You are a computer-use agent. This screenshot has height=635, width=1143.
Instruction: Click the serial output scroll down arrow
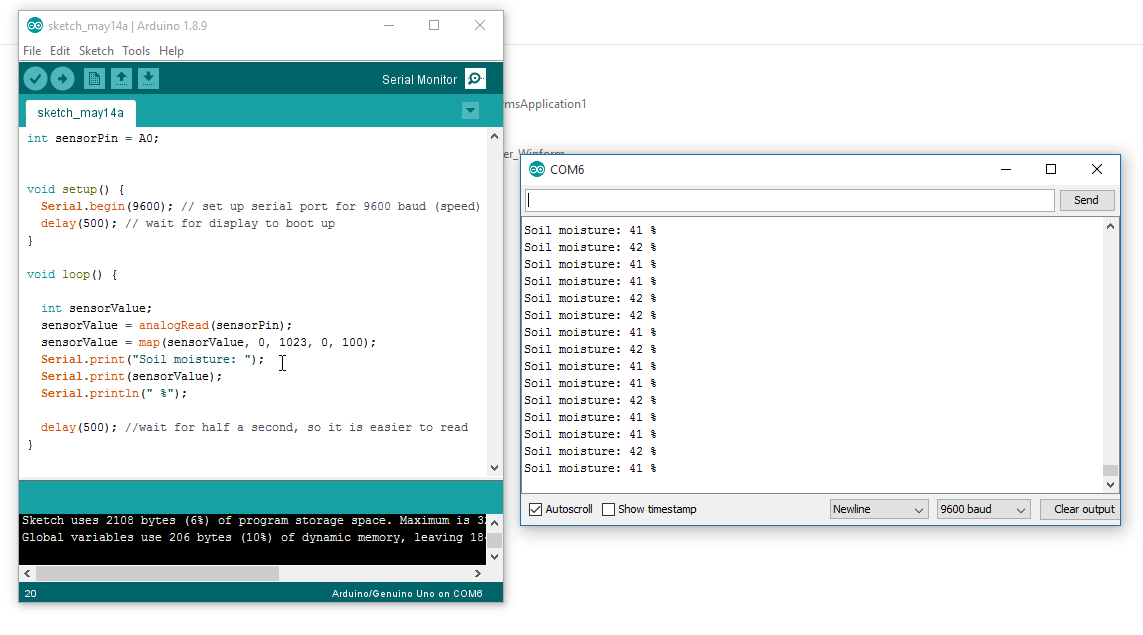[1110, 484]
